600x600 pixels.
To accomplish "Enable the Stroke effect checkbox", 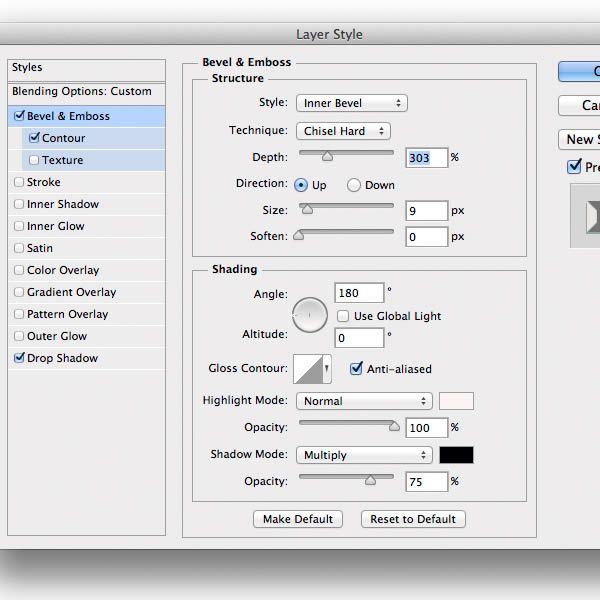I will point(19,182).
